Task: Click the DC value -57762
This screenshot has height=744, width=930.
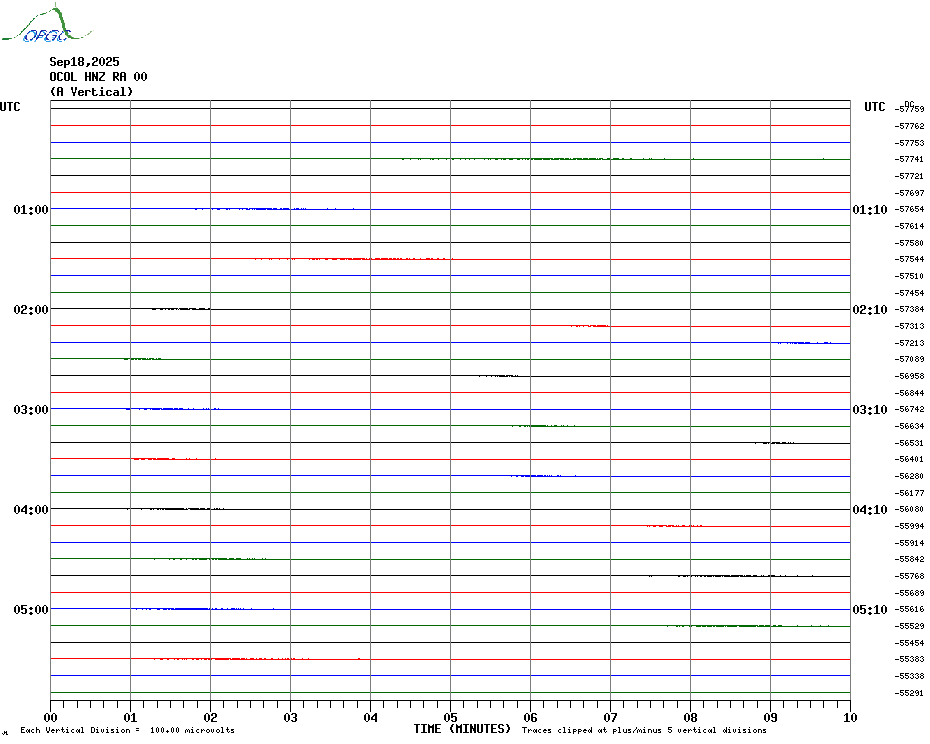Action: (909, 126)
